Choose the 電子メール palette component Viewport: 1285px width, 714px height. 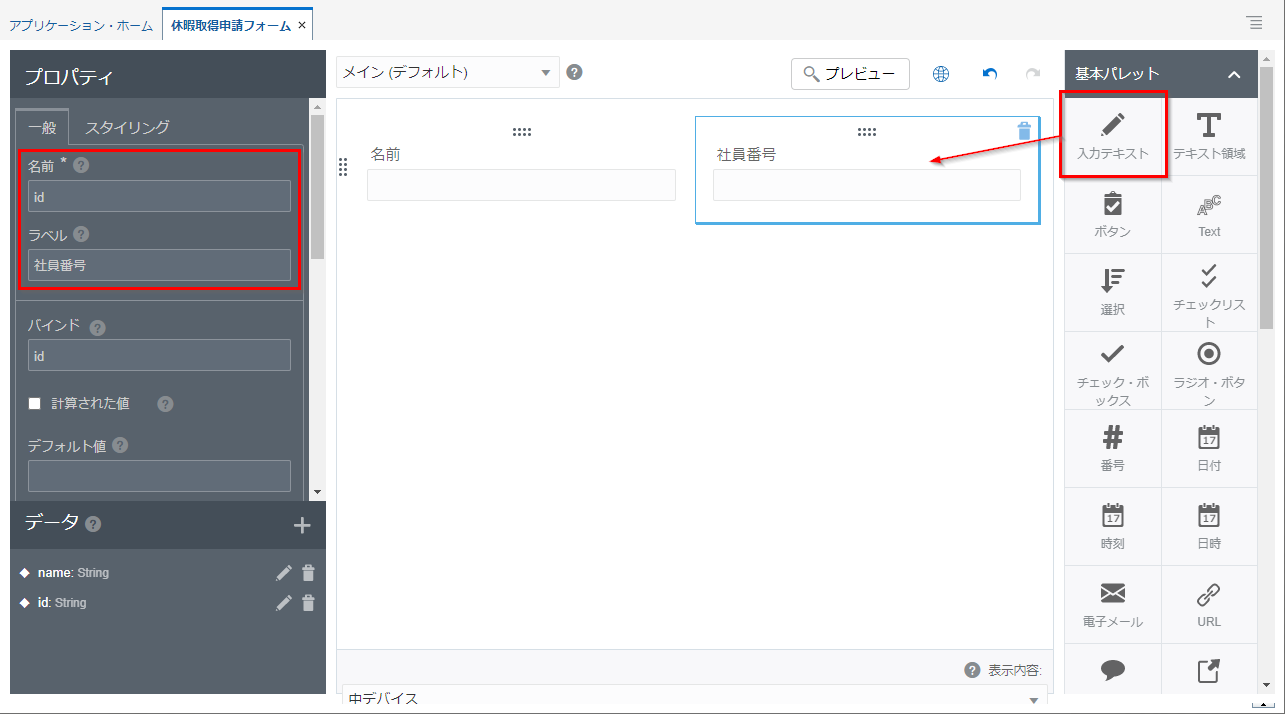click(1112, 604)
